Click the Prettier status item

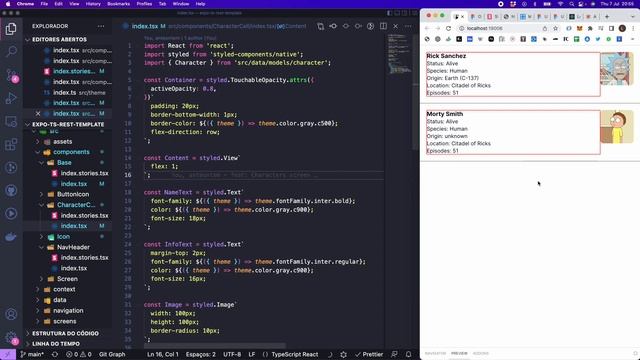click(369, 354)
